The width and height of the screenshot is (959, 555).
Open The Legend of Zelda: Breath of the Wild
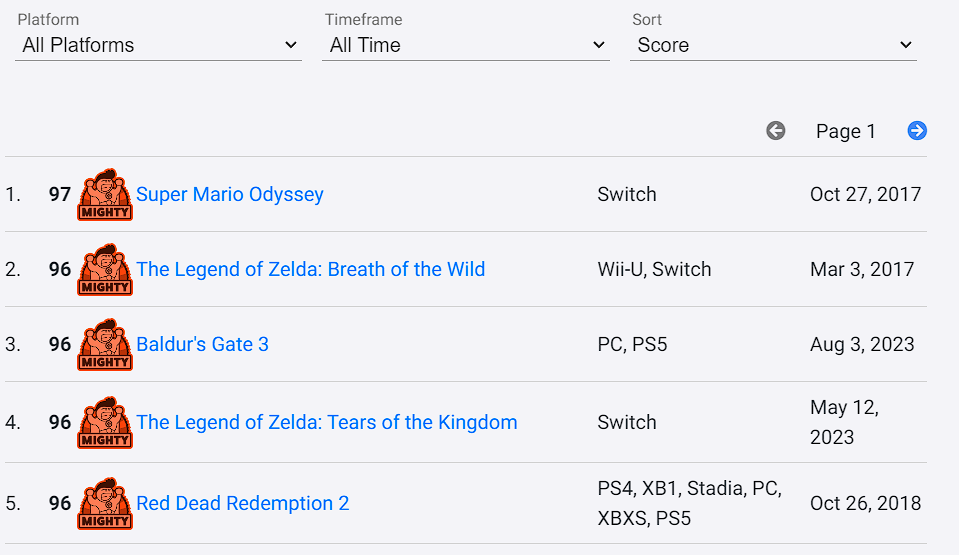(310, 269)
